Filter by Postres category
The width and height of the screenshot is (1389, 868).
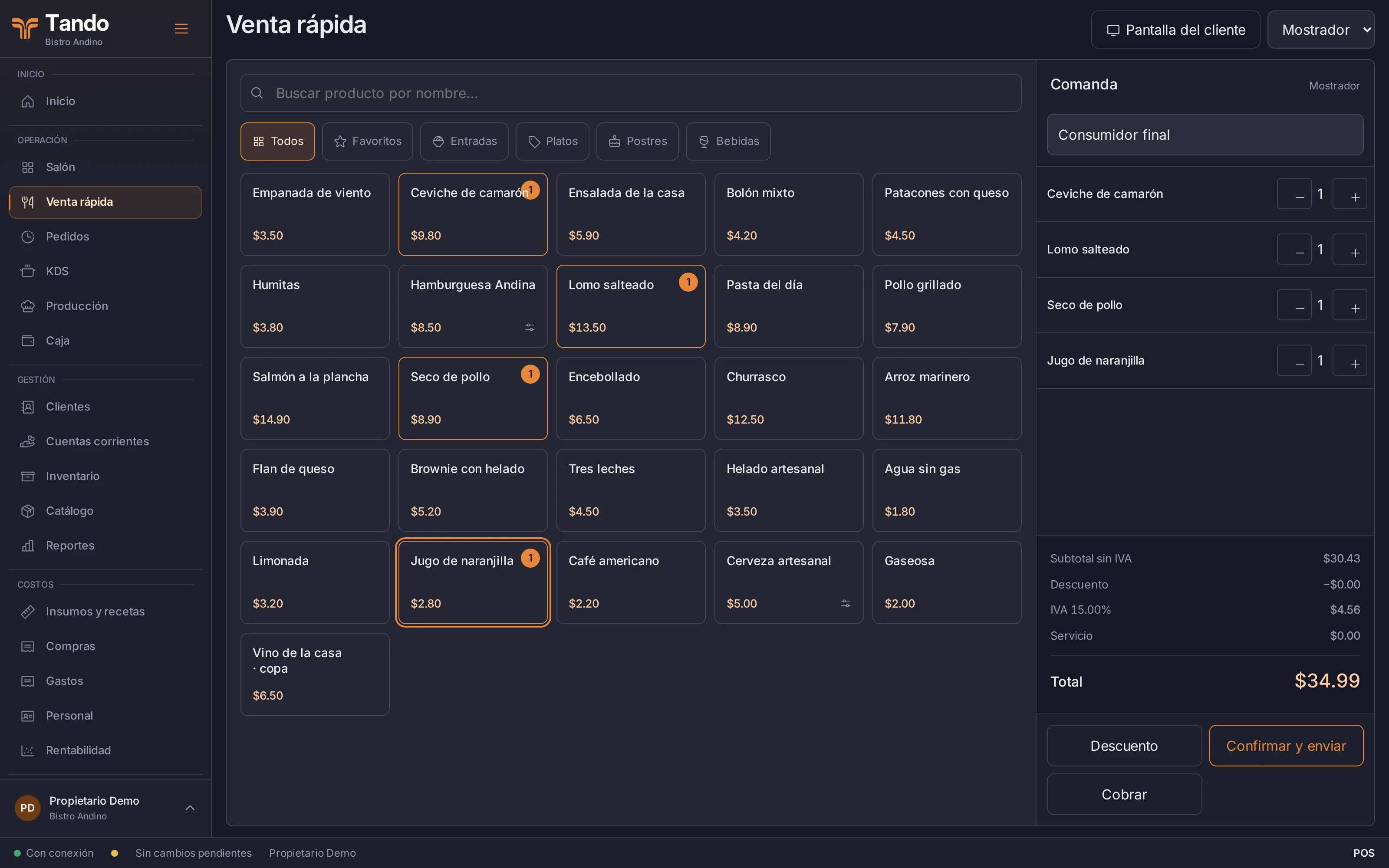point(637,141)
